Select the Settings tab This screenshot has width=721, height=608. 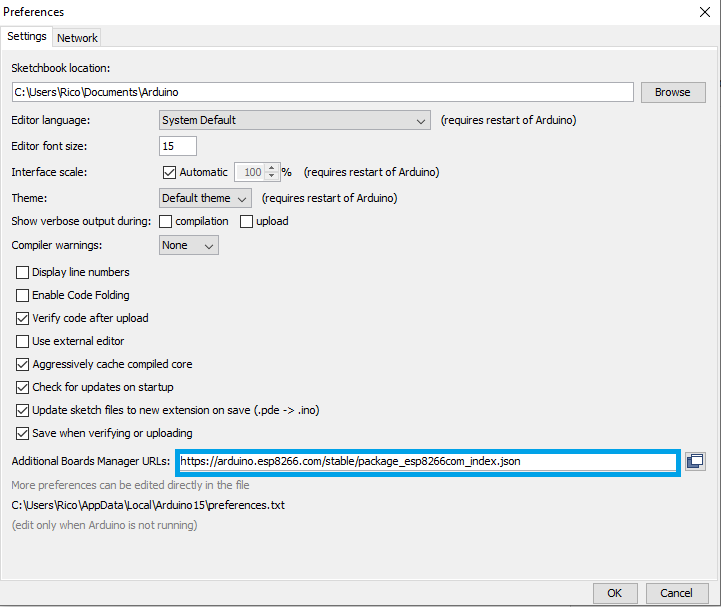27,36
